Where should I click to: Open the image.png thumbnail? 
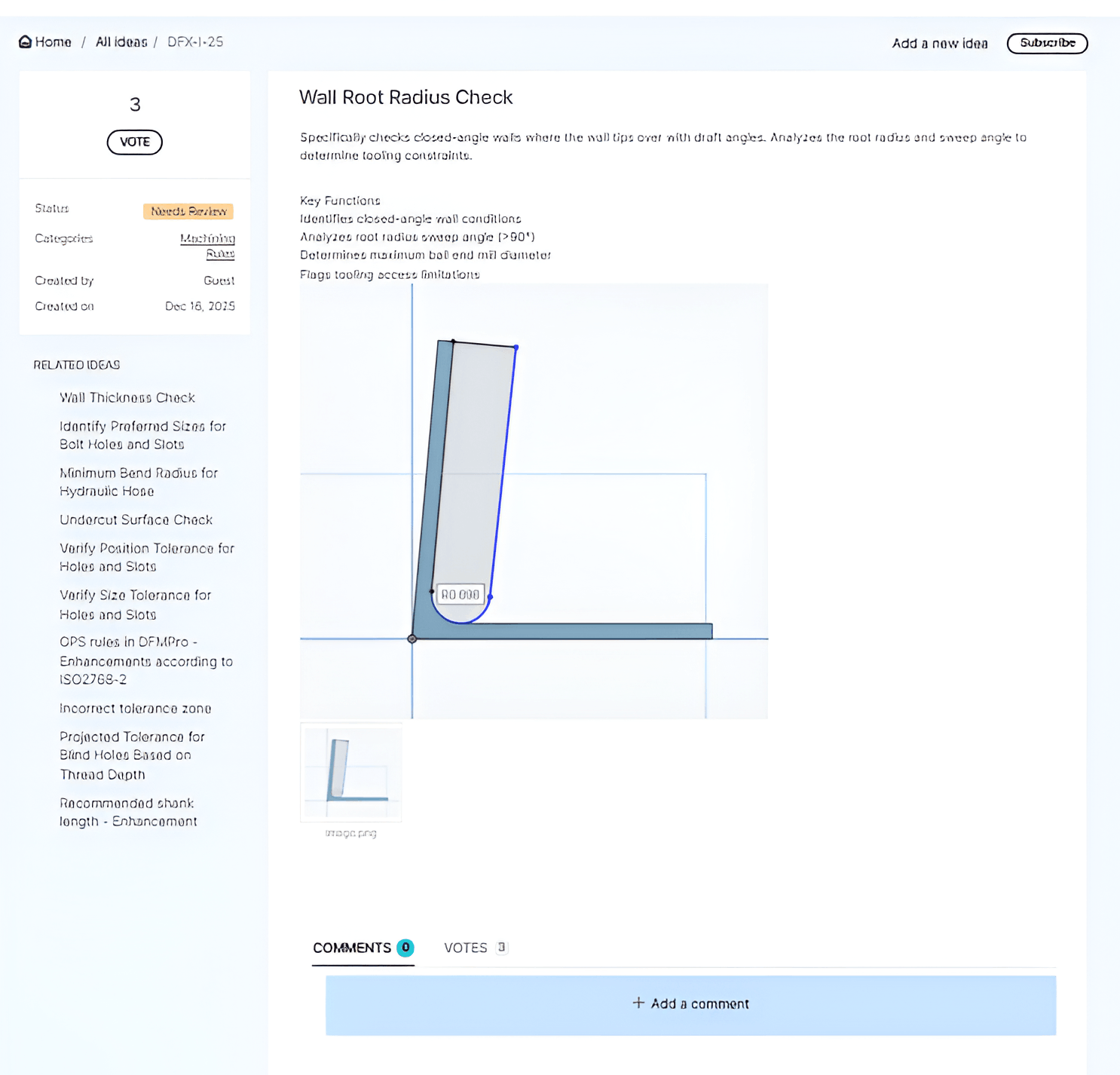351,772
